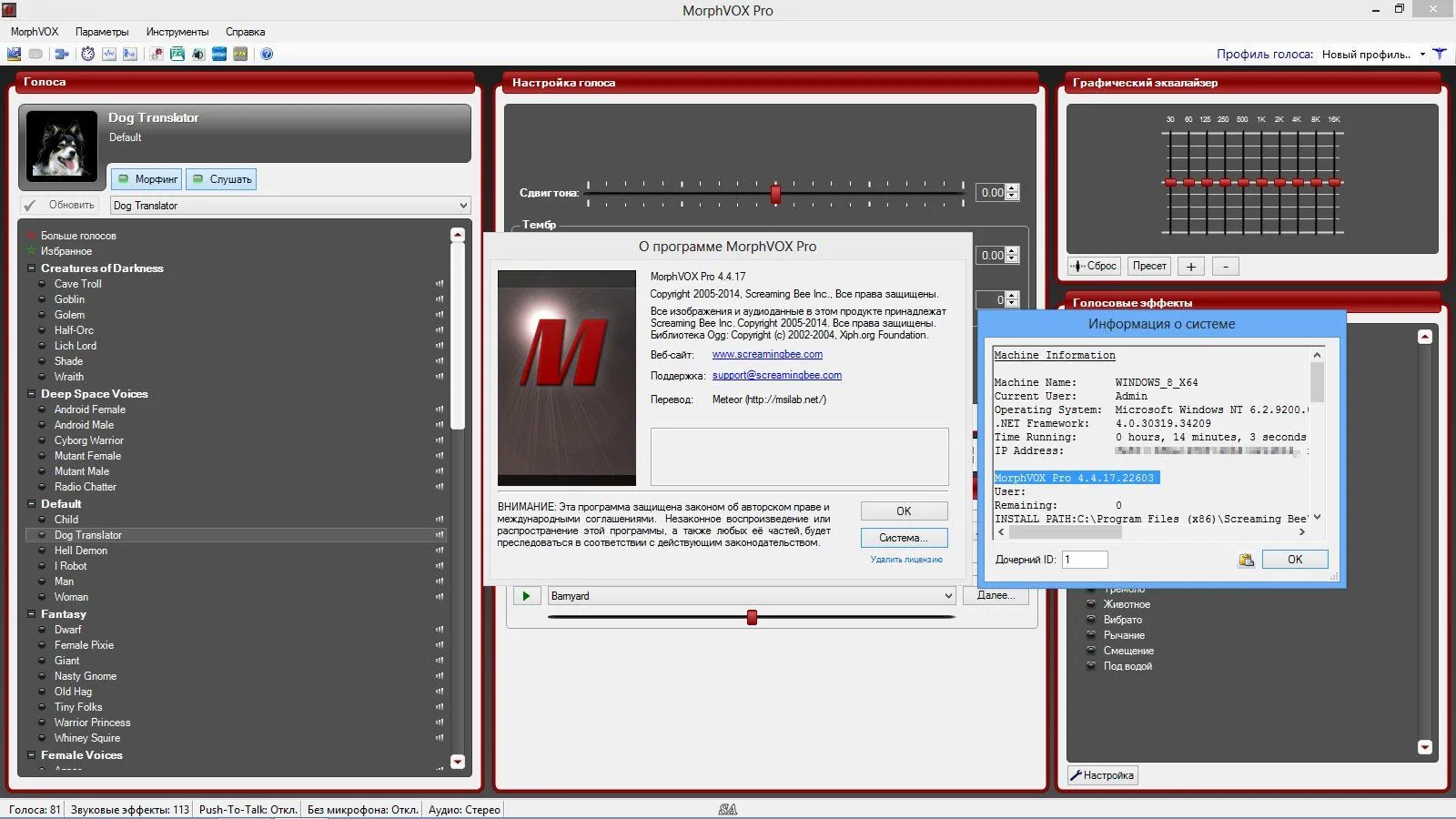Click the copy-to-clipboard icon in system info dialog
1456x819 pixels.
coord(1246,560)
